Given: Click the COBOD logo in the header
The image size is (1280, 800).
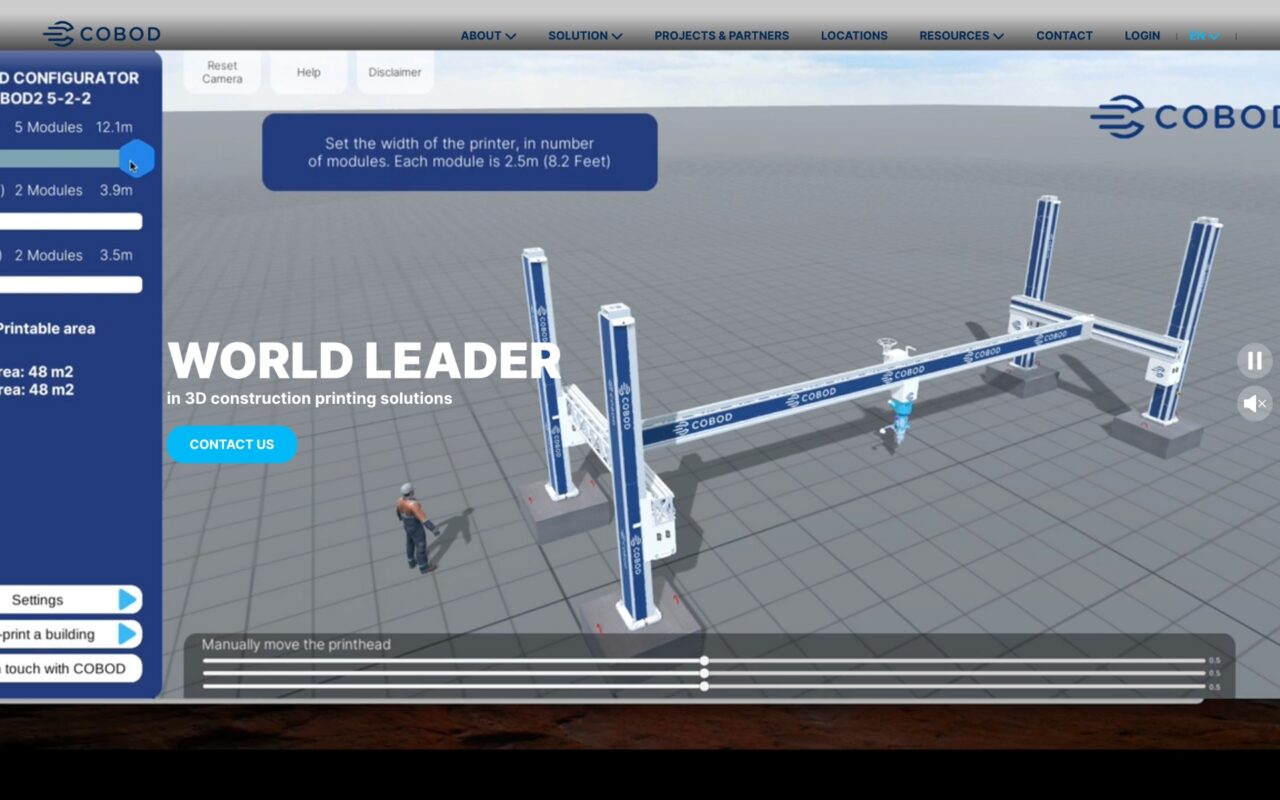Looking at the screenshot, I should [101, 34].
